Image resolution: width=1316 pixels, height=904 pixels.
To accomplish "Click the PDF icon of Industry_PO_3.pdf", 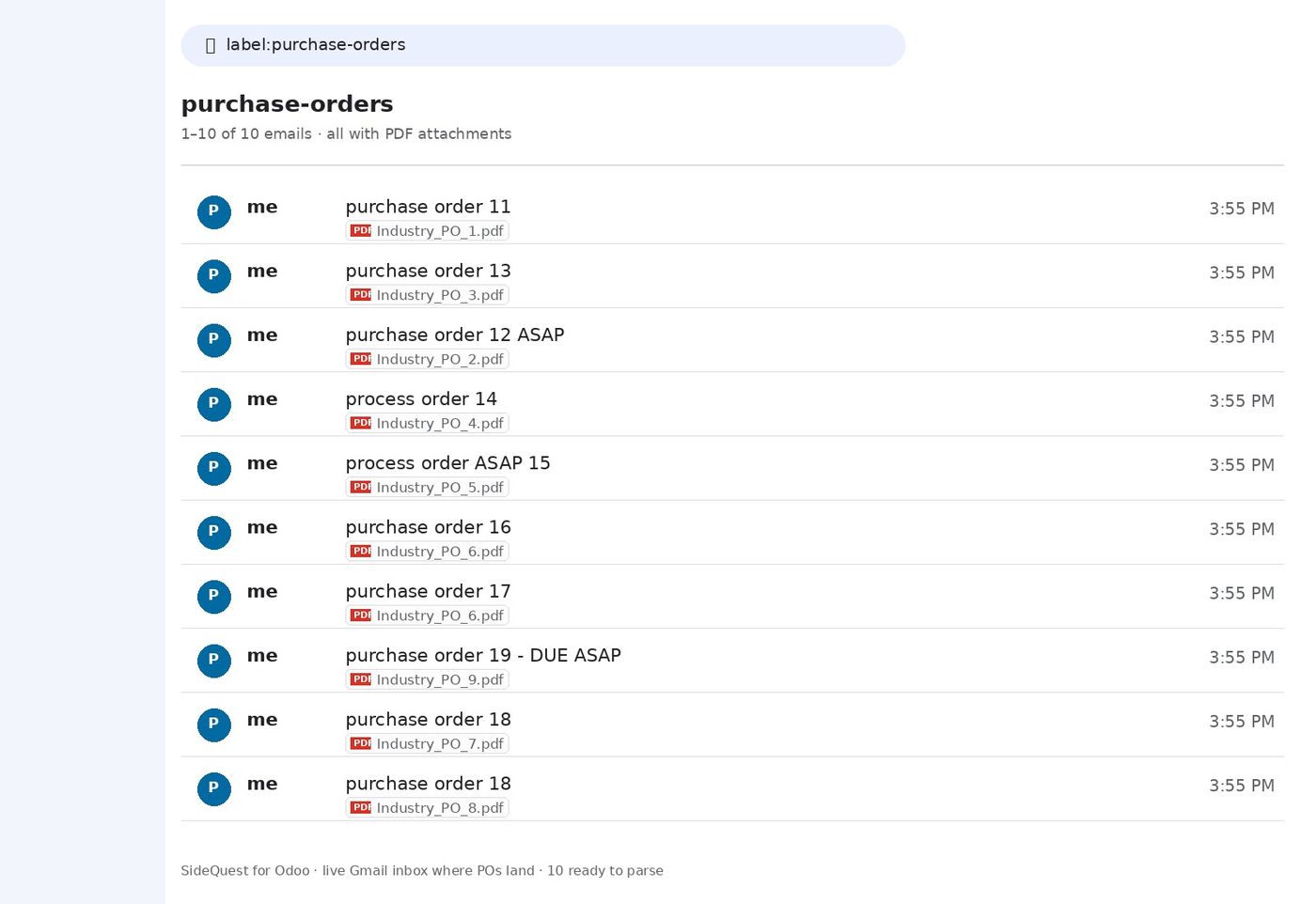I will 361,294.
